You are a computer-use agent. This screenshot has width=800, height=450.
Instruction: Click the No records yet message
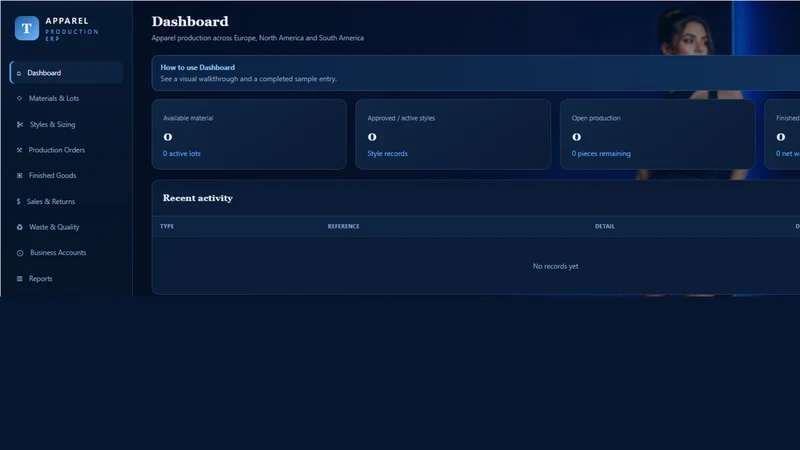point(555,266)
